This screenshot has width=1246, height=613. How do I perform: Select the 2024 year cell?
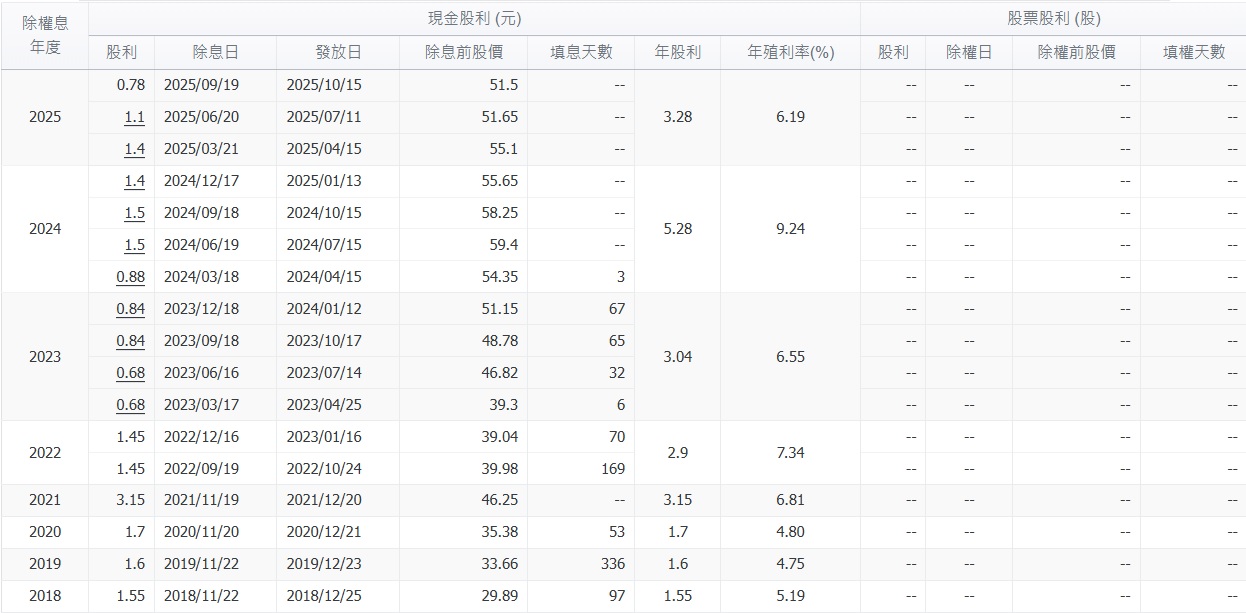tap(45, 229)
